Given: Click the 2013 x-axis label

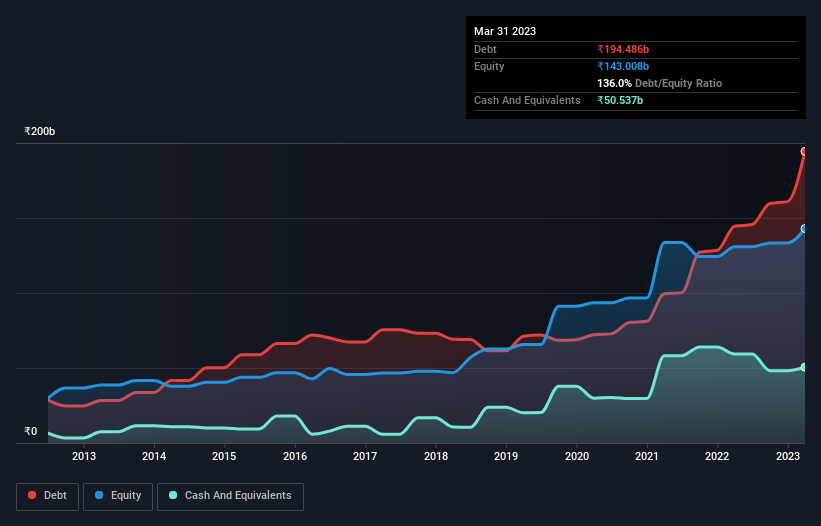Looking at the screenshot, I should (x=84, y=456).
